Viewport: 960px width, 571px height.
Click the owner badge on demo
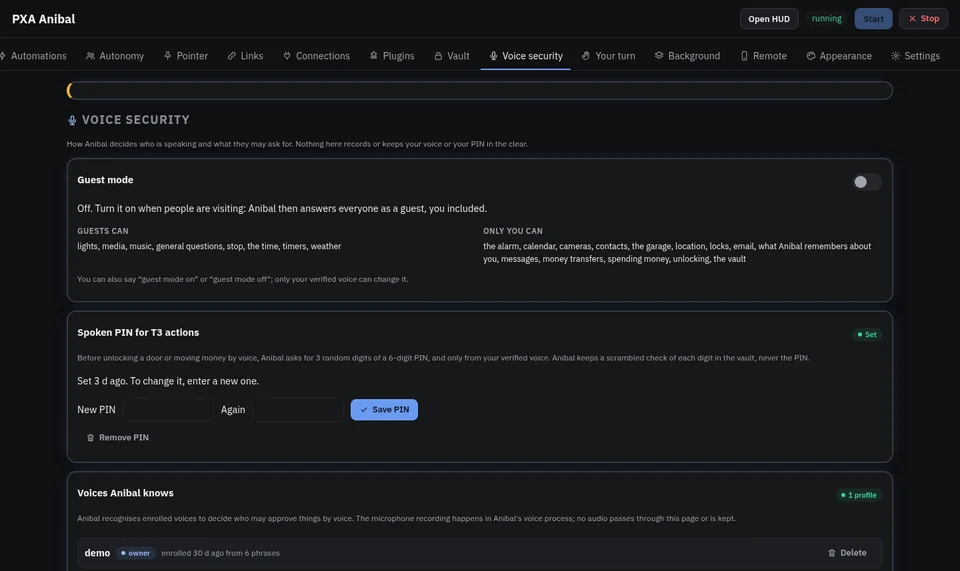click(135, 553)
